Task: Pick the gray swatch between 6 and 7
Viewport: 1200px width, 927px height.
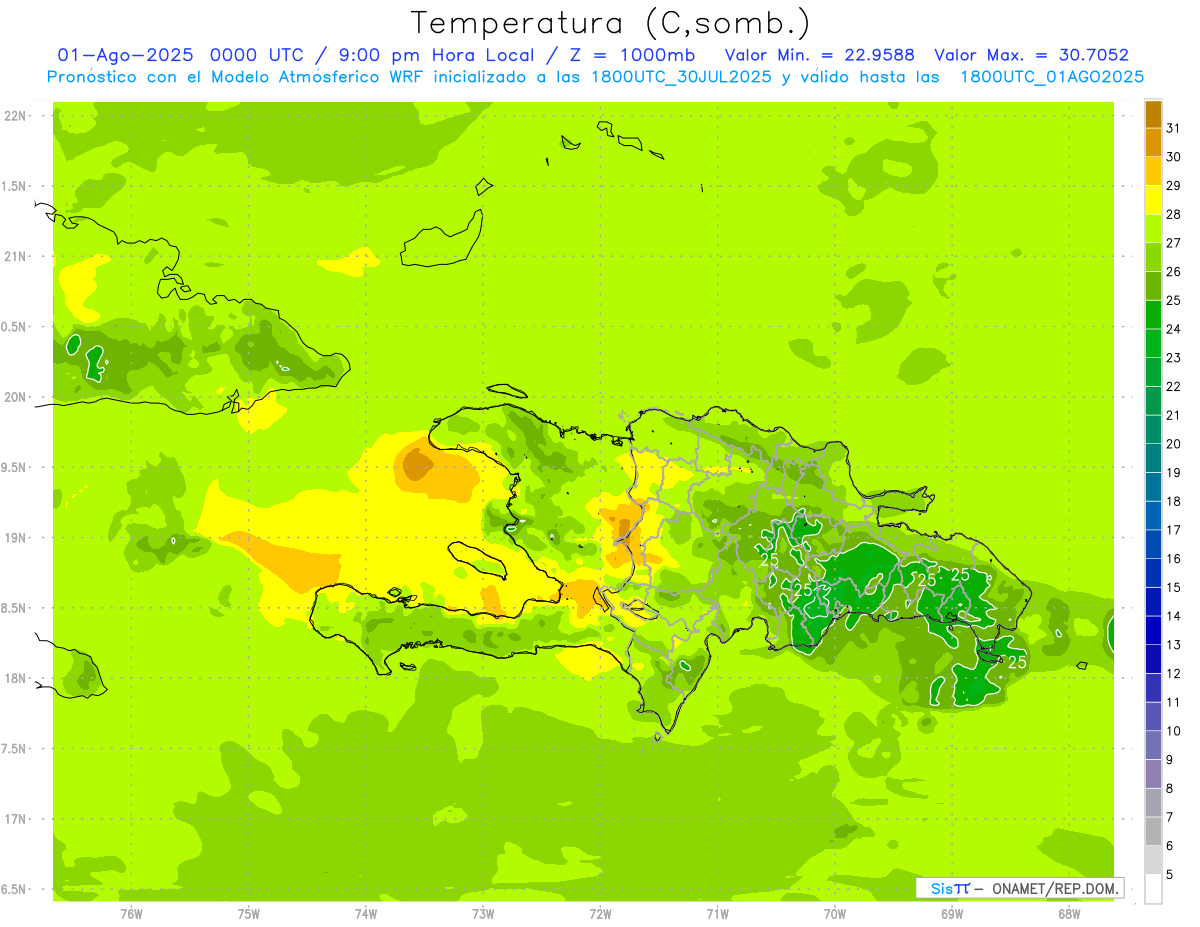Action: pos(1153,831)
